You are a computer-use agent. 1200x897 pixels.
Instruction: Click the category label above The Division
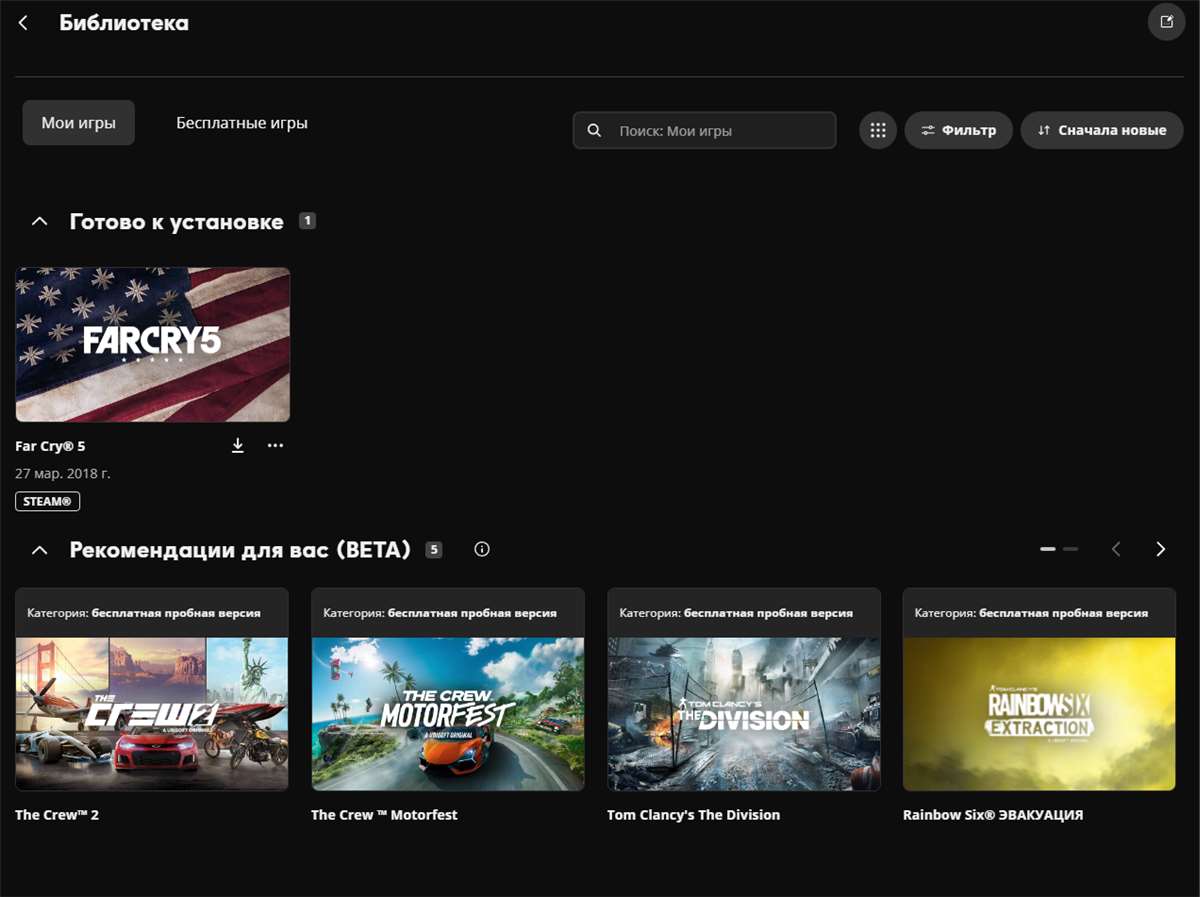coord(736,613)
